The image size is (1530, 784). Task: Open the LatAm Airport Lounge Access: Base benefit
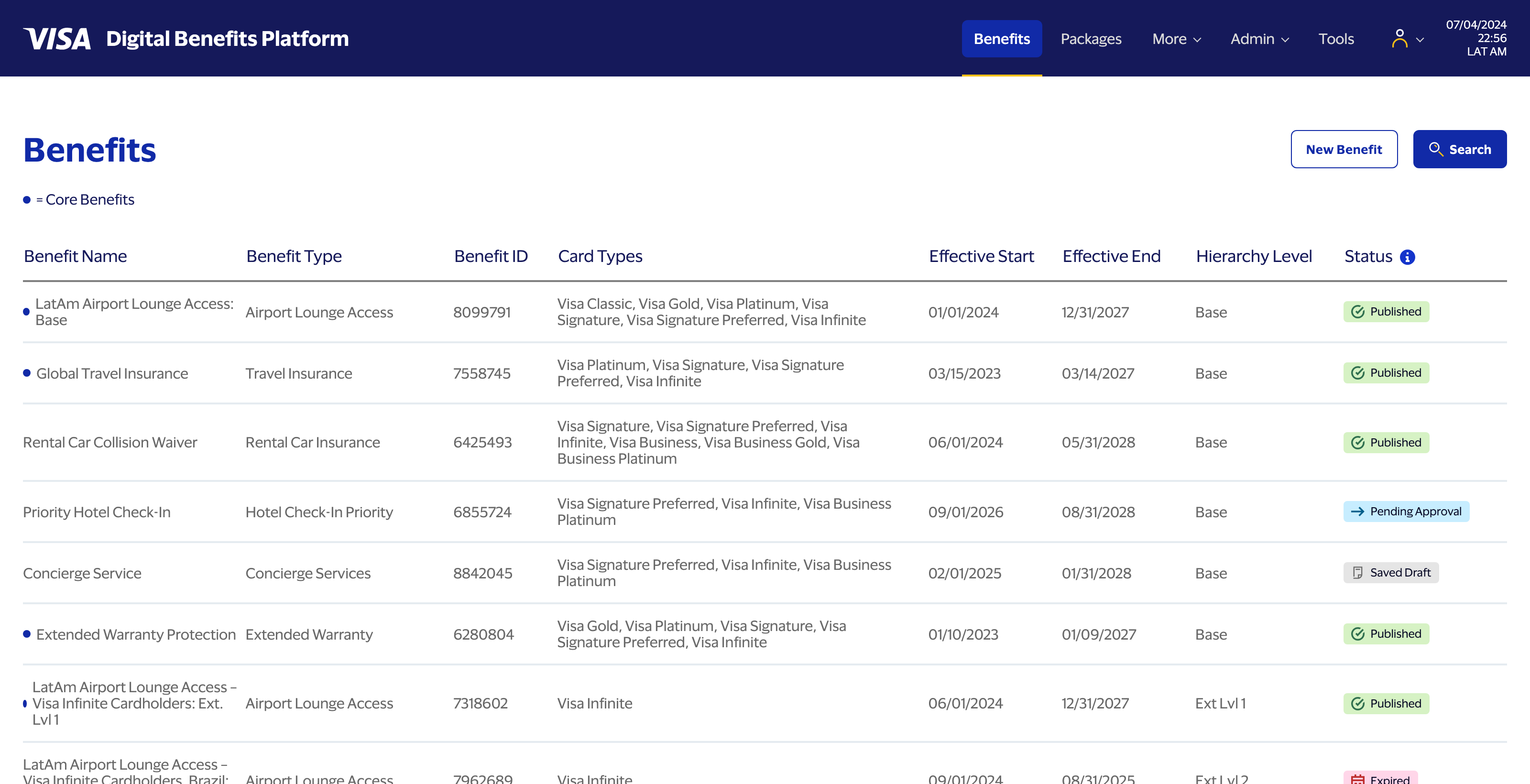pos(134,312)
